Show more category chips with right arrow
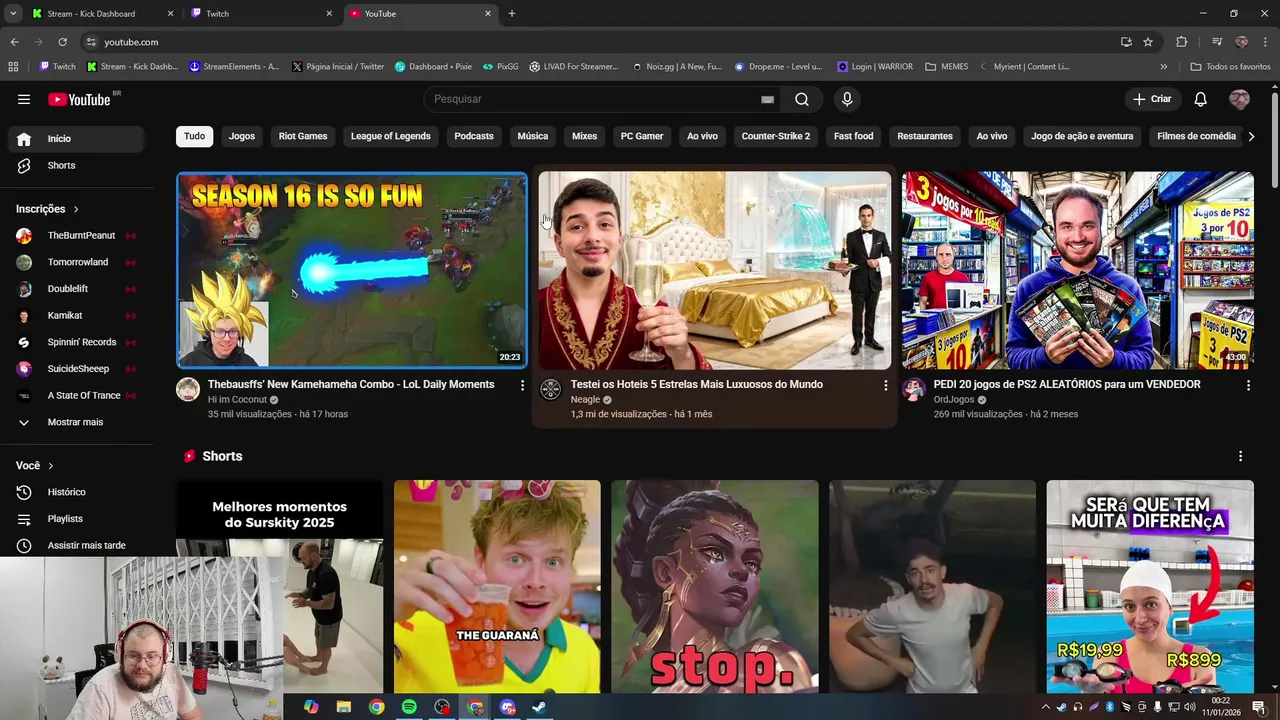Viewport: 1280px width, 720px height. point(1251,136)
